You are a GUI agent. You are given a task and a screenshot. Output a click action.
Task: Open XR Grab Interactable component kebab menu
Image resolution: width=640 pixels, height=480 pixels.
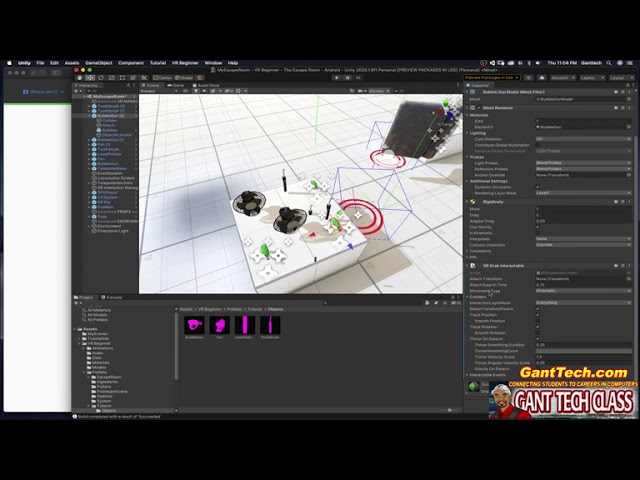click(x=629, y=266)
